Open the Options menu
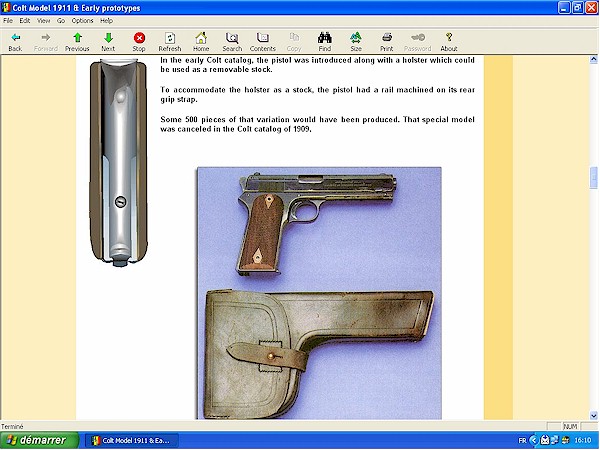This screenshot has width=600, height=450. pyautogui.click(x=83, y=21)
